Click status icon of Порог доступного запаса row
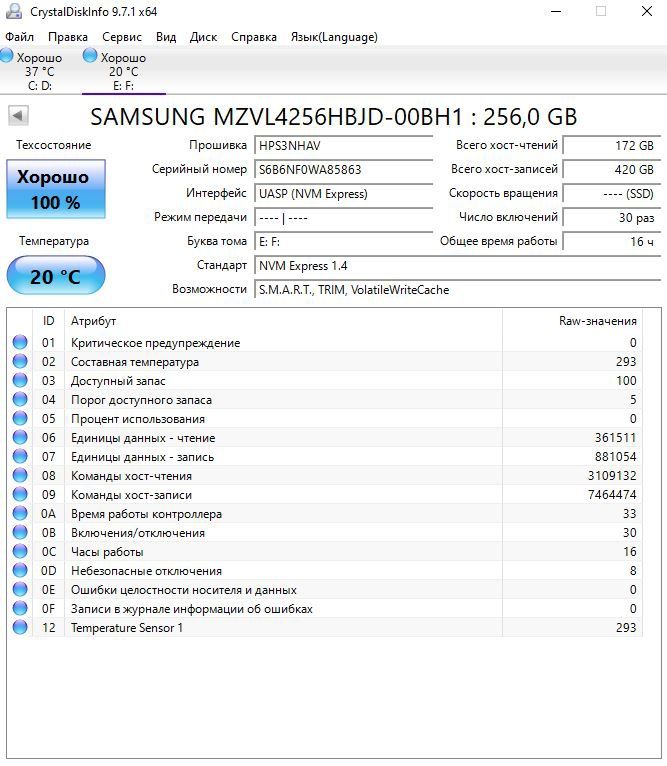 [20, 399]
